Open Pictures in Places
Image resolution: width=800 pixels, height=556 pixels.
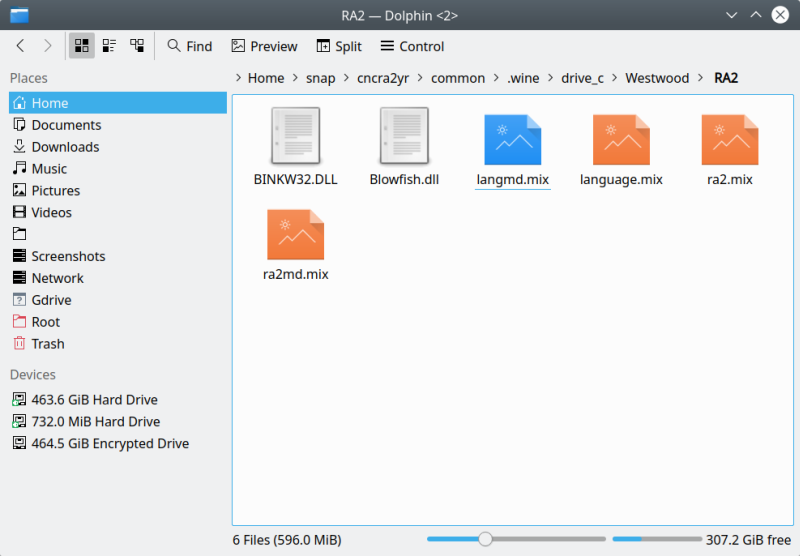[118, 191]
